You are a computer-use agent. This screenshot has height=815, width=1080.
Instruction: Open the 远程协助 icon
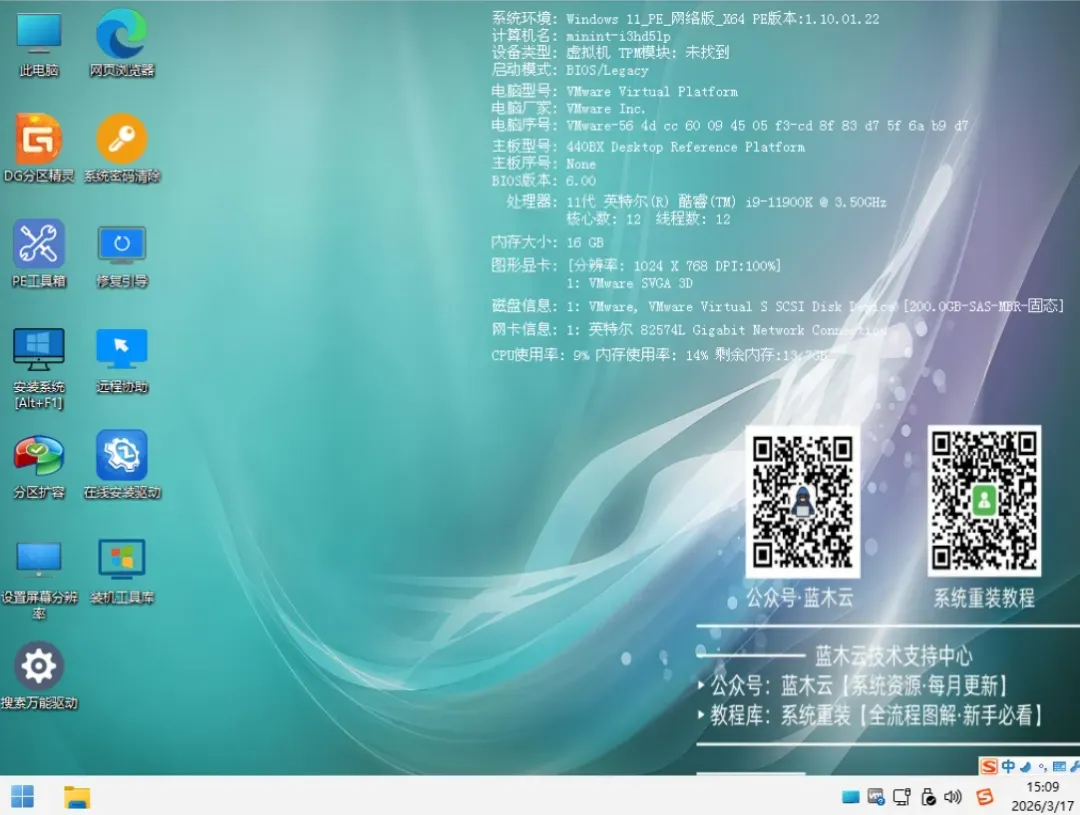[x=122, y=360]
